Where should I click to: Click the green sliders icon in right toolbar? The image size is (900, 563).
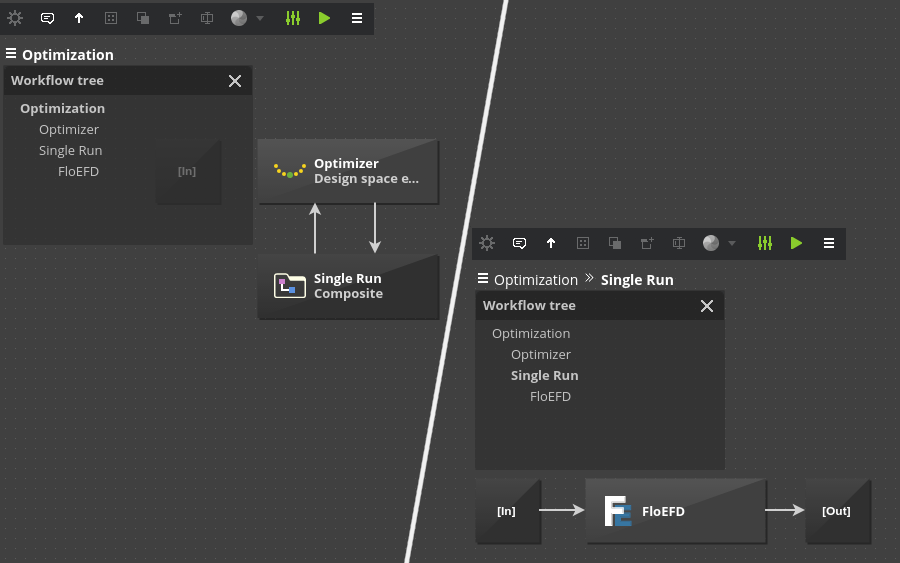point(765,243)
